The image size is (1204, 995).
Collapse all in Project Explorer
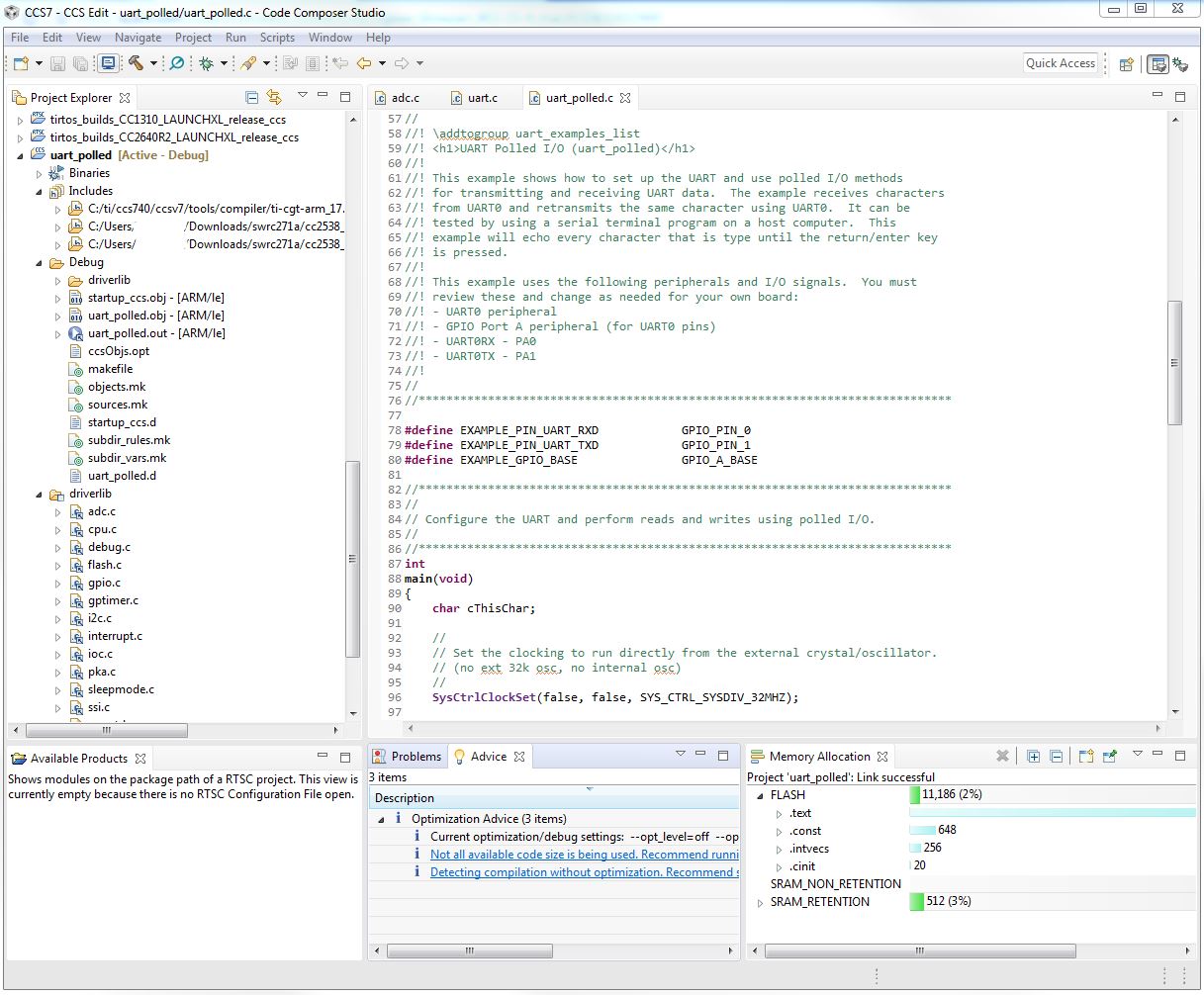click(251, 97)
